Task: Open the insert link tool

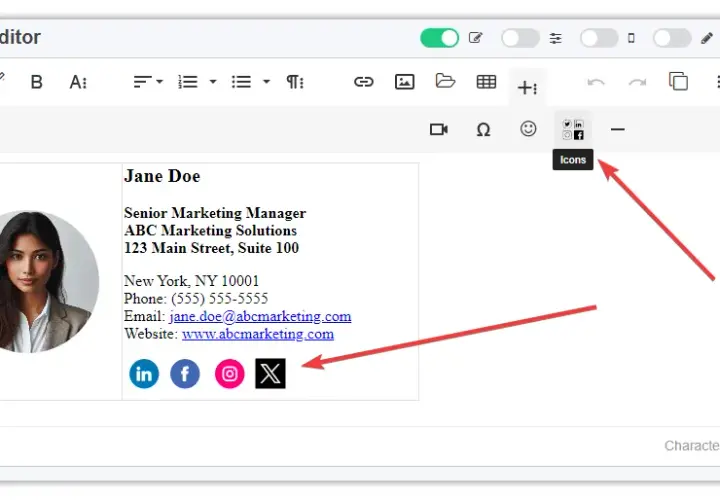Action: pyautogui.click(x=364, y=82)
